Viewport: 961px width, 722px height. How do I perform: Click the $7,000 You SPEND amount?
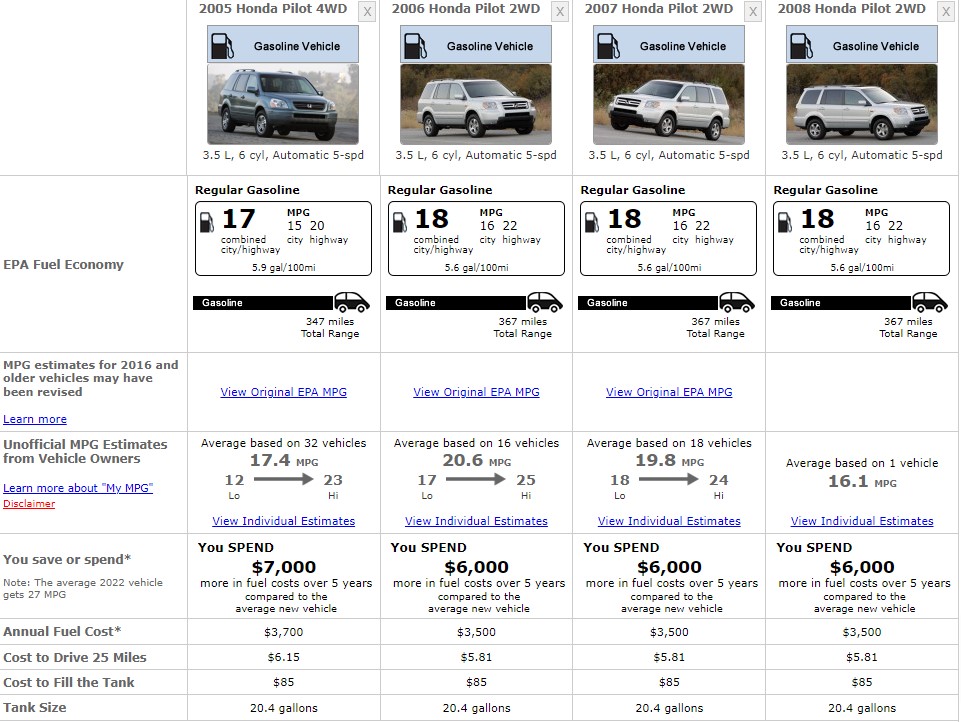284,567
